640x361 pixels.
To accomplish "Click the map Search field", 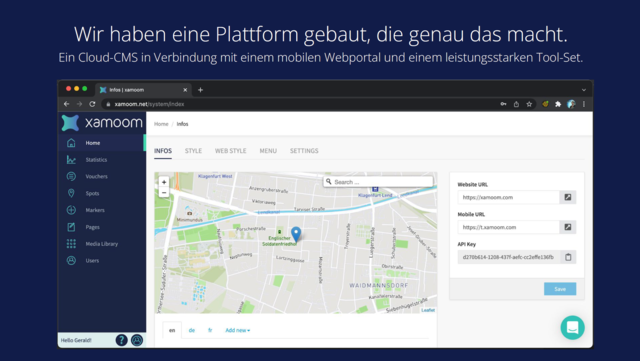I will point(378,182).
